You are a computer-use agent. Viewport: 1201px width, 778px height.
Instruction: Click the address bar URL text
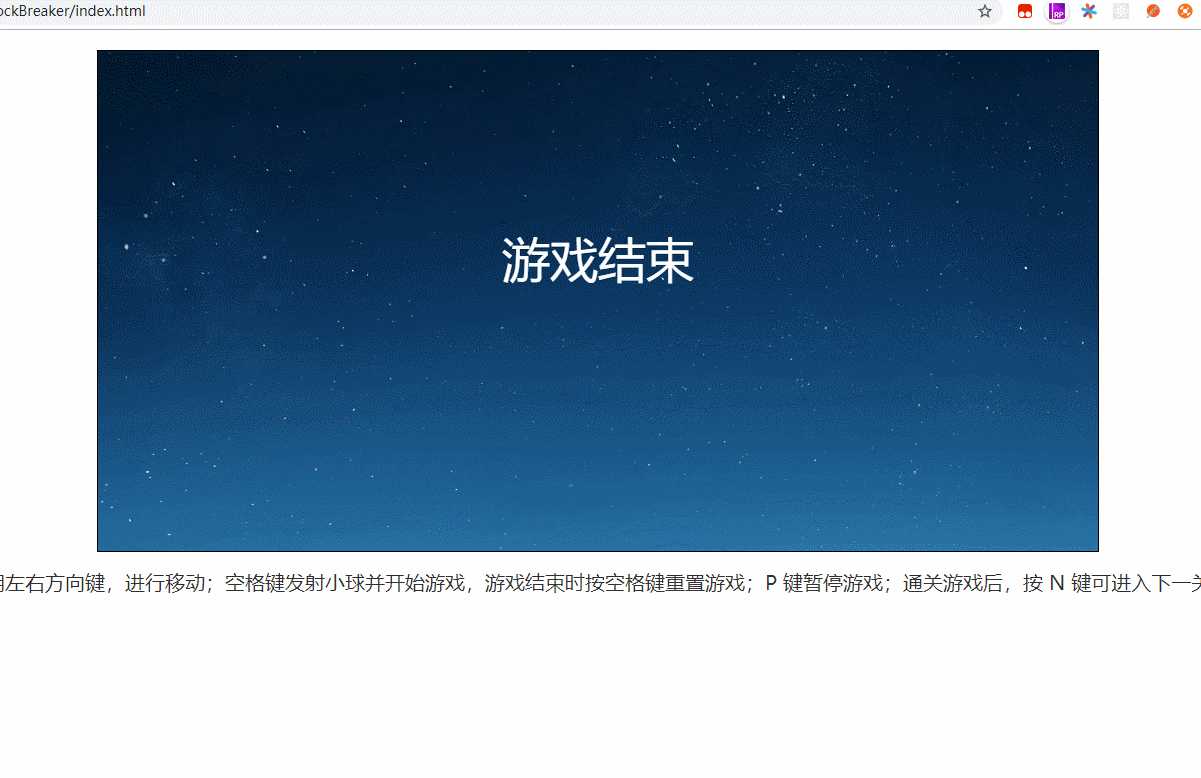72,11
